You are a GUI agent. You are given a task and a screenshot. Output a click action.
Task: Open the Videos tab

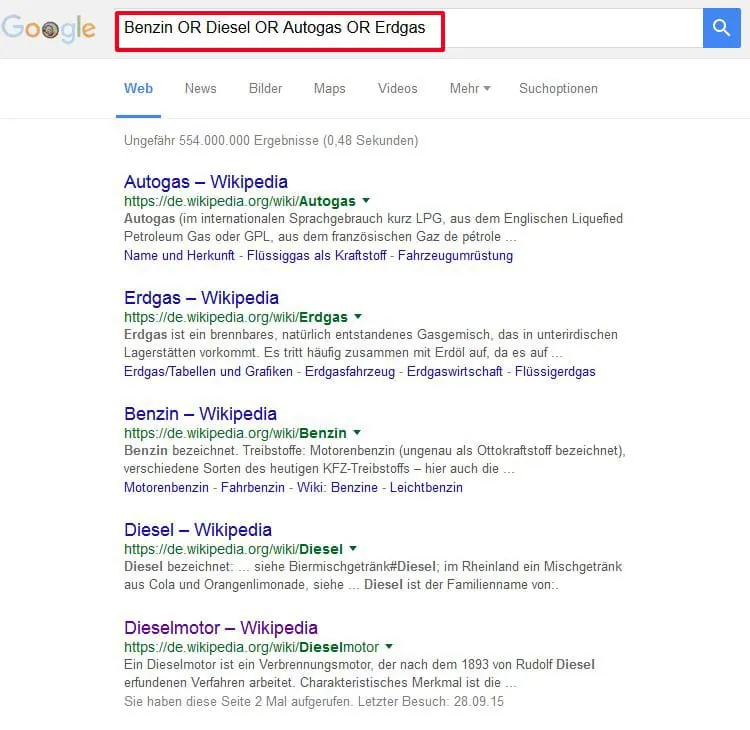[397, 89]
